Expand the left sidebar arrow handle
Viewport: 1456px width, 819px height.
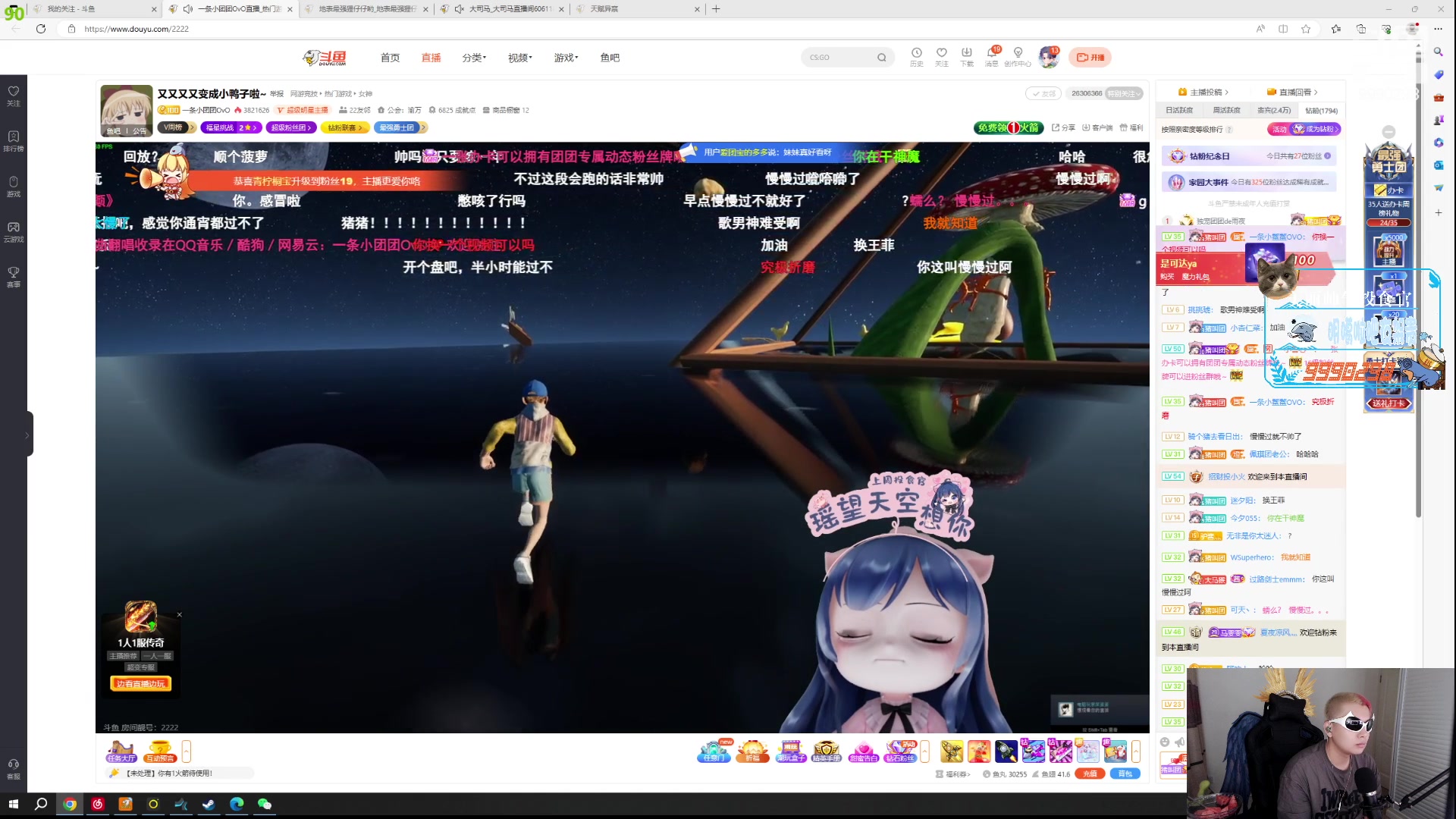tap(27, 435)
